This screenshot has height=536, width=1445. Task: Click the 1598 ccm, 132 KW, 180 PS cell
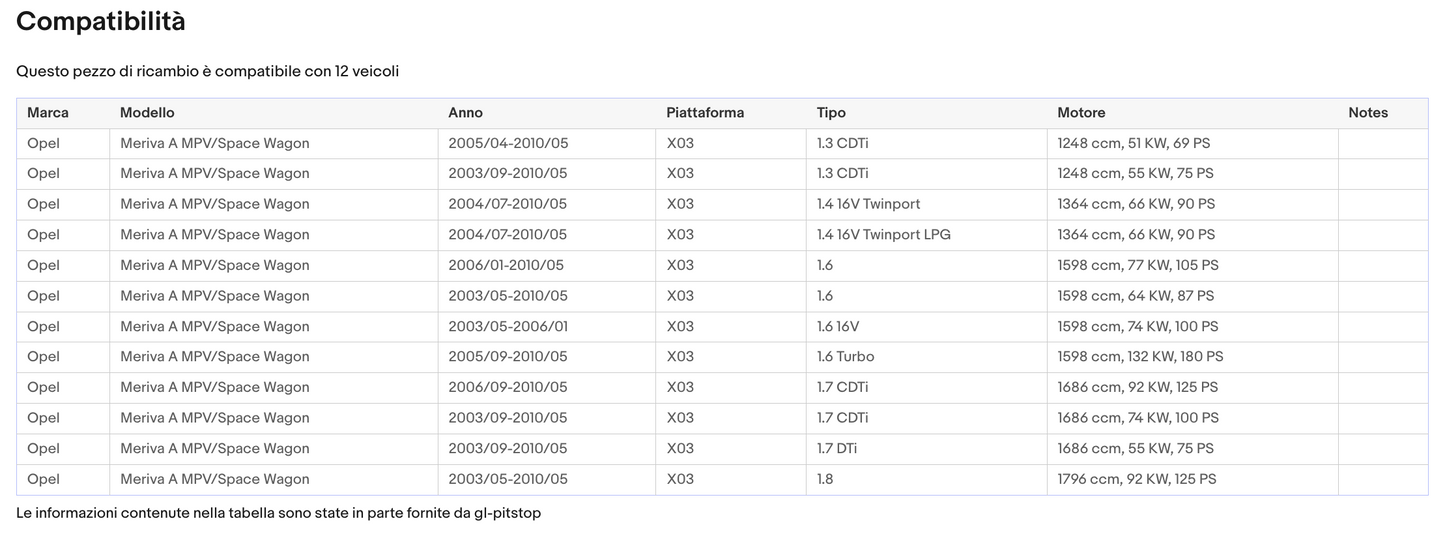[x=1140, y=357]
